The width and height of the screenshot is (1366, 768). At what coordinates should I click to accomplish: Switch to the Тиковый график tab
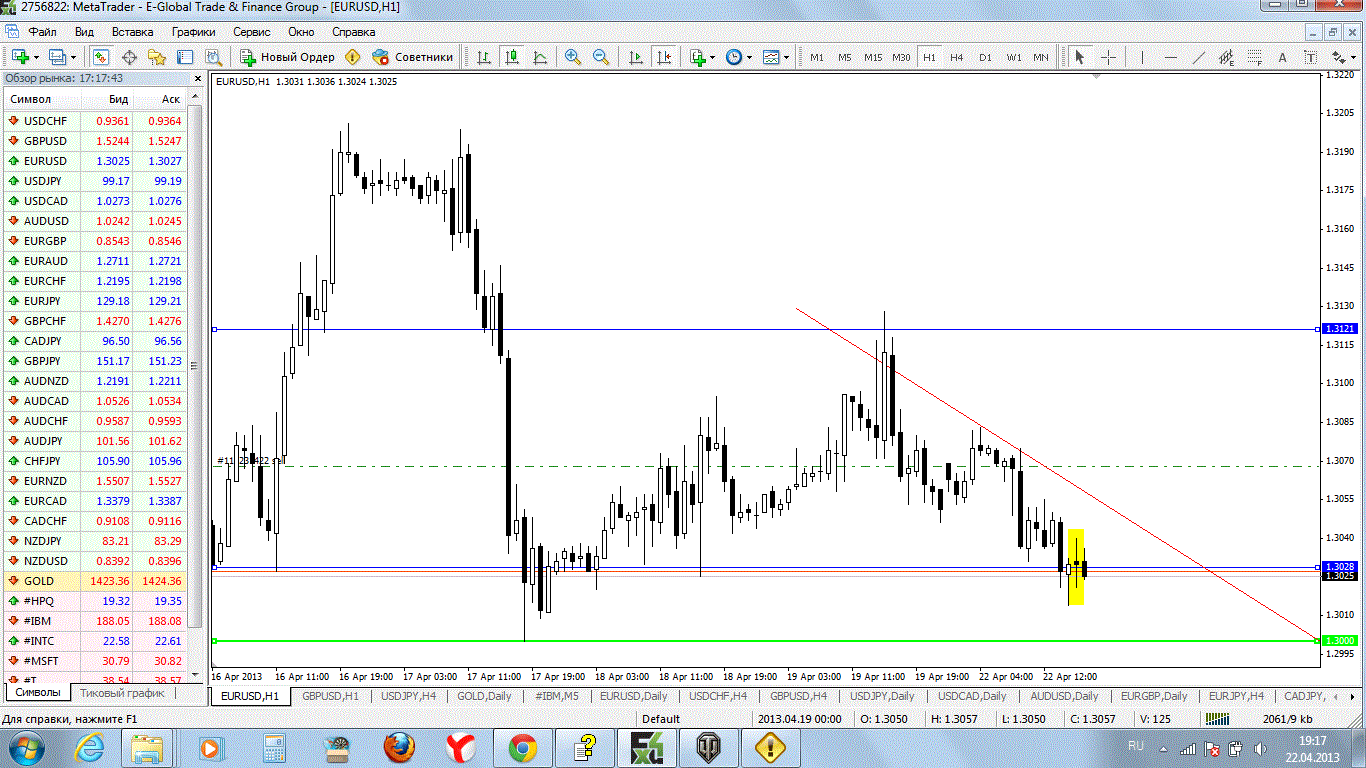(x=122, y=692)
